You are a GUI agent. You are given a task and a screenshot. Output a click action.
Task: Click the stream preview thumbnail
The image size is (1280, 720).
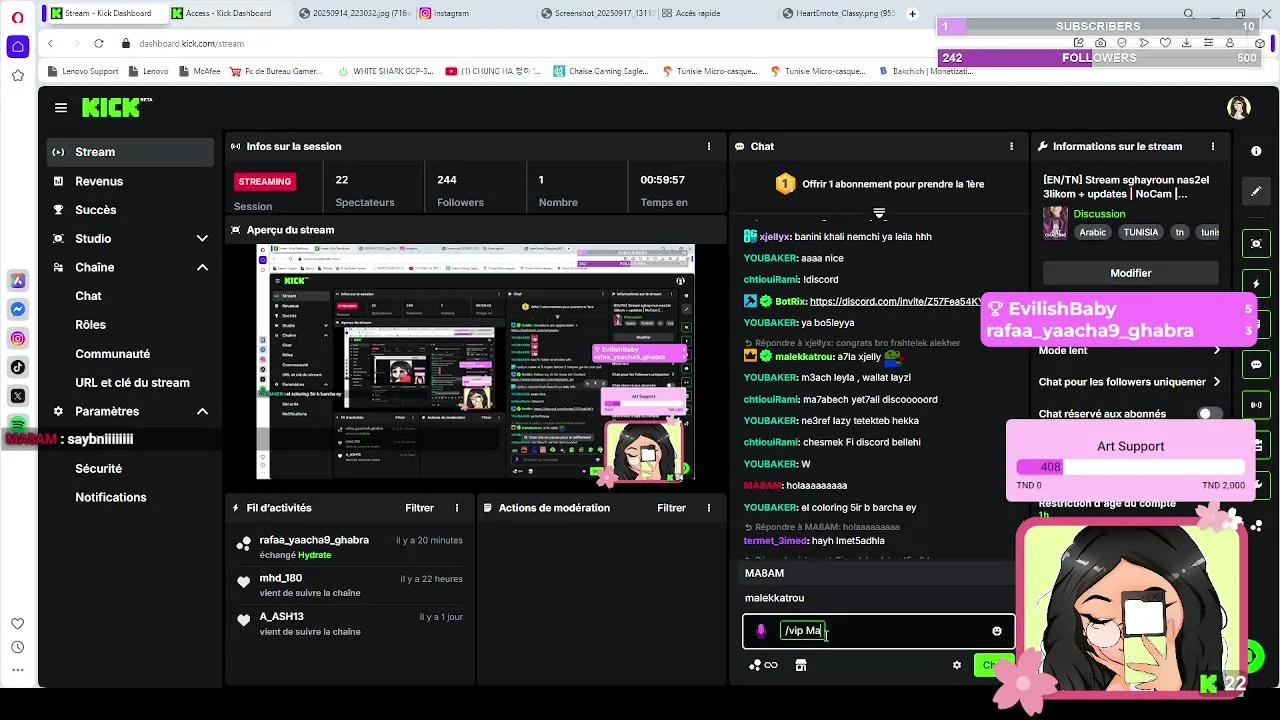tap(475, 362)
